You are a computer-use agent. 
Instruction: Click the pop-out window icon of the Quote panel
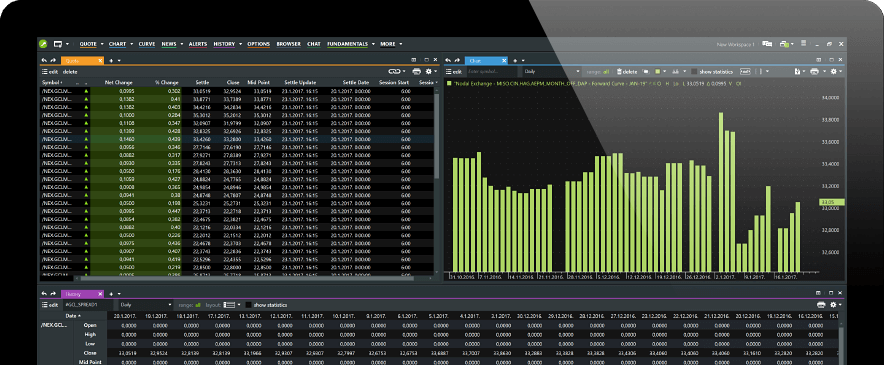tap(414, 60)
